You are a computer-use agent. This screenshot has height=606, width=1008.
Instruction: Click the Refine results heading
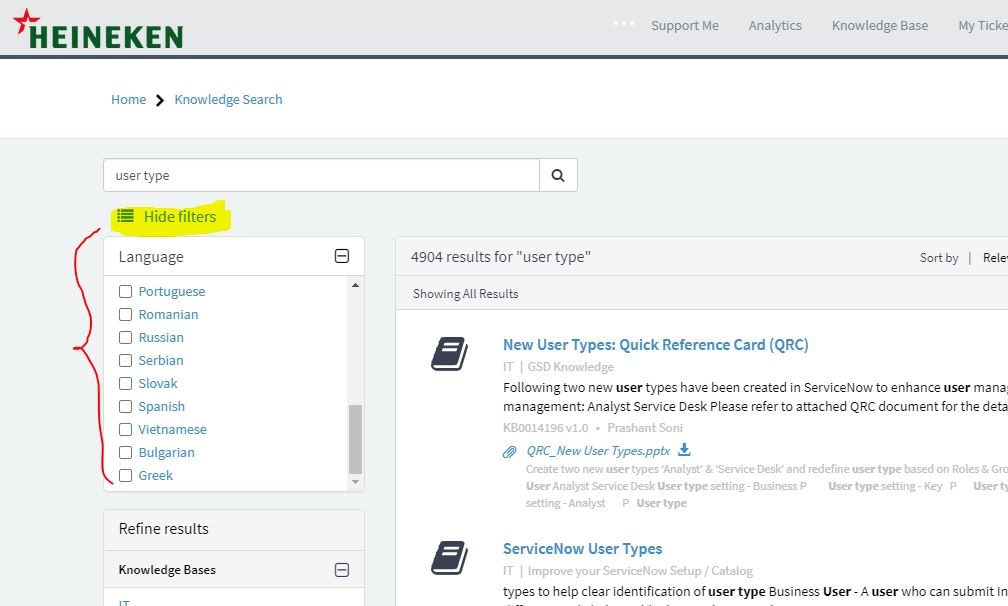pos(163,528)
